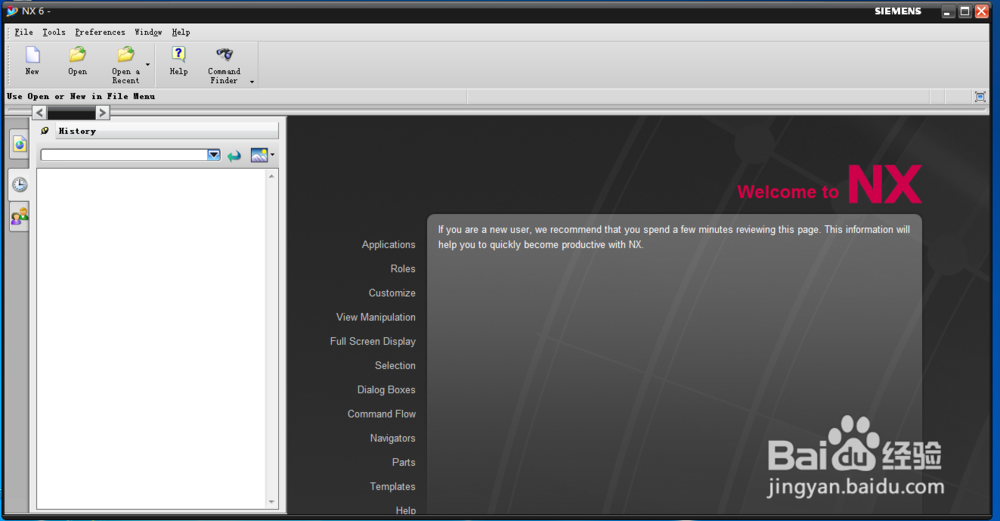Open the Window menu
The height and width of the screenshot is (521, 1000).
pyautogui.click(x=148, y=32)
